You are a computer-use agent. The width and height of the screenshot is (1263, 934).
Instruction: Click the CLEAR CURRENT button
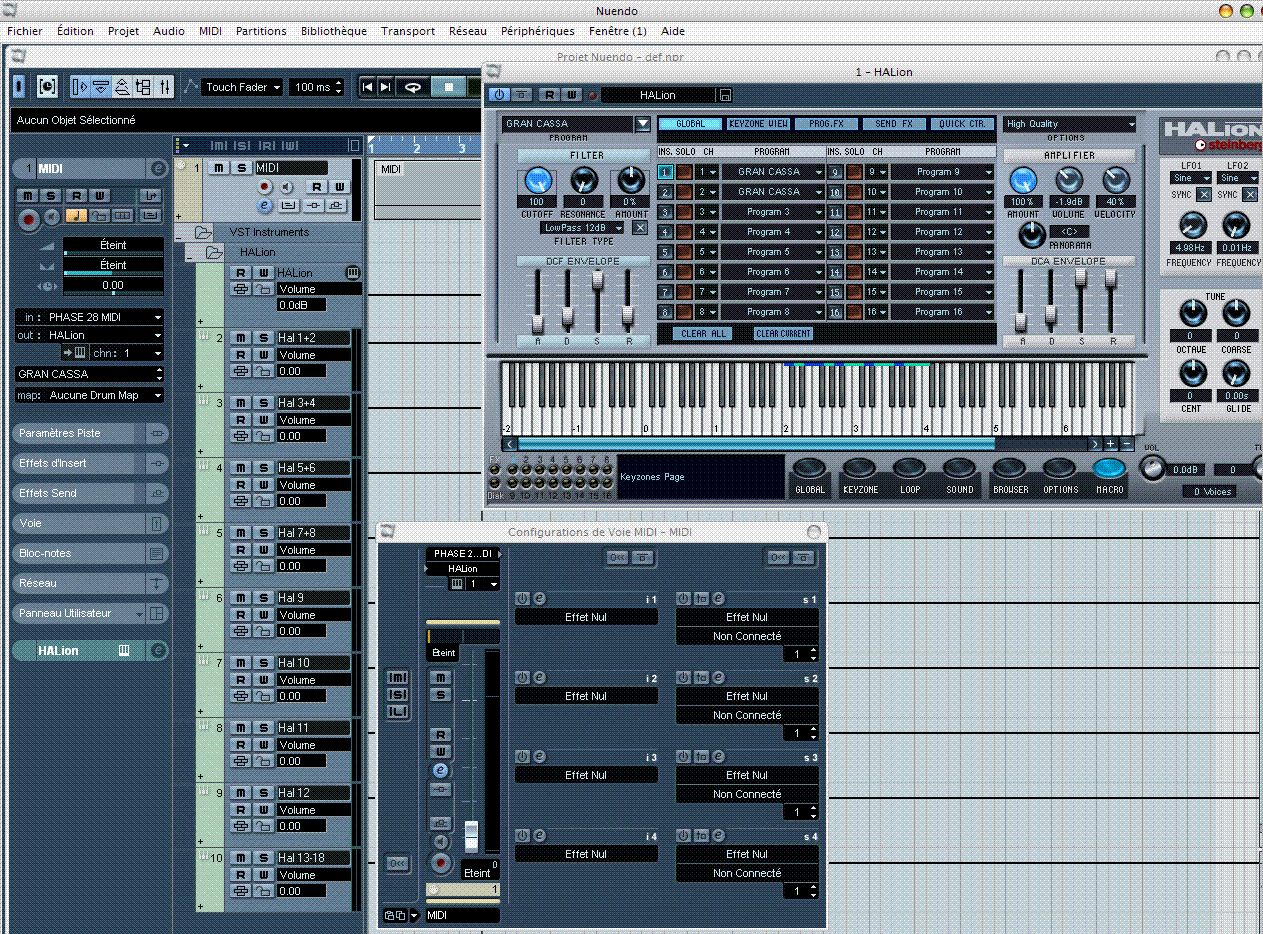coord(783,334)
